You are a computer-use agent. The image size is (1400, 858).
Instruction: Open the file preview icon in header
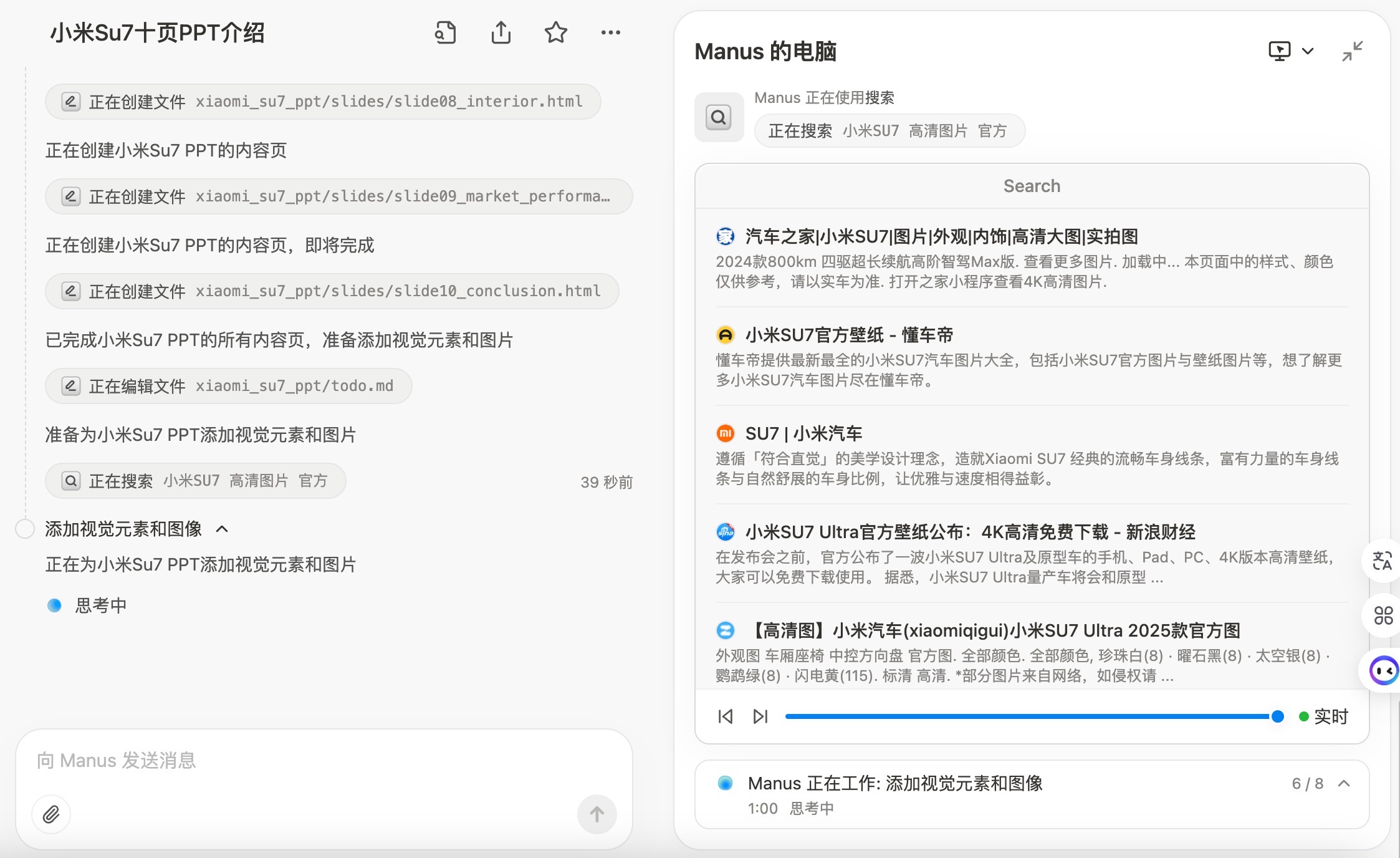point(445,32)
